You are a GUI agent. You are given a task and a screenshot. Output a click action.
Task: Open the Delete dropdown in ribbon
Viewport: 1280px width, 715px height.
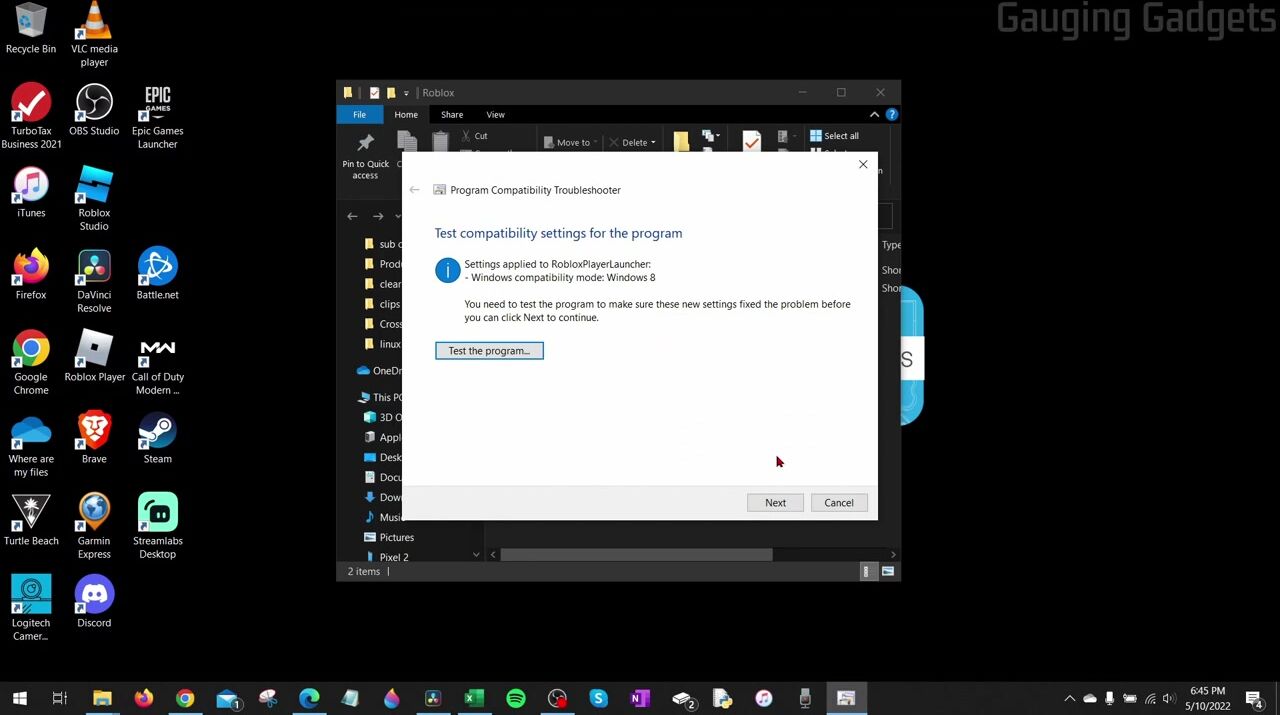(x=633, y=143)
